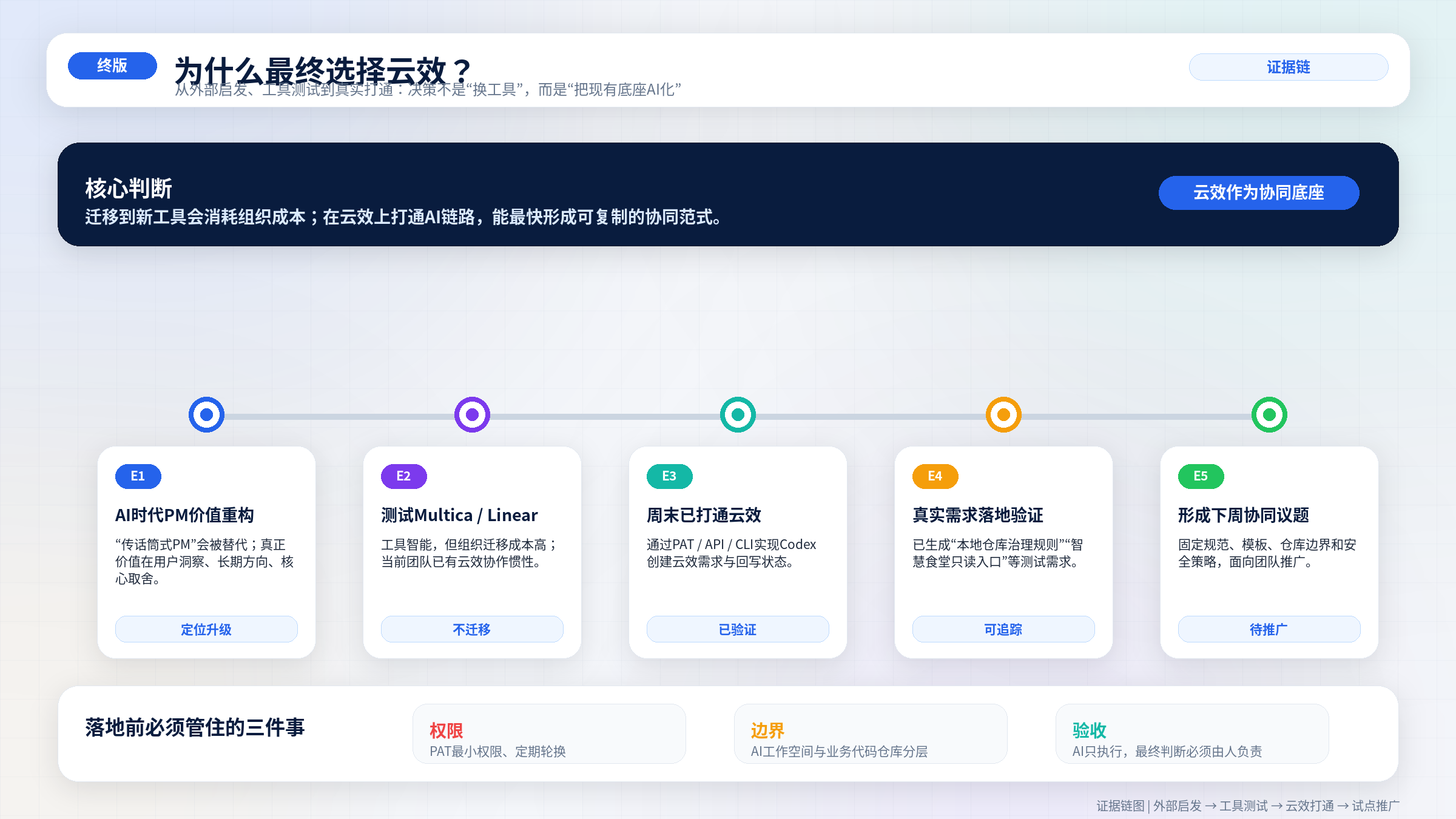Click the text AI工作空间与业务代码仓库分层
This screenshot has width=1456, height=819.
[x=839, y=752]
